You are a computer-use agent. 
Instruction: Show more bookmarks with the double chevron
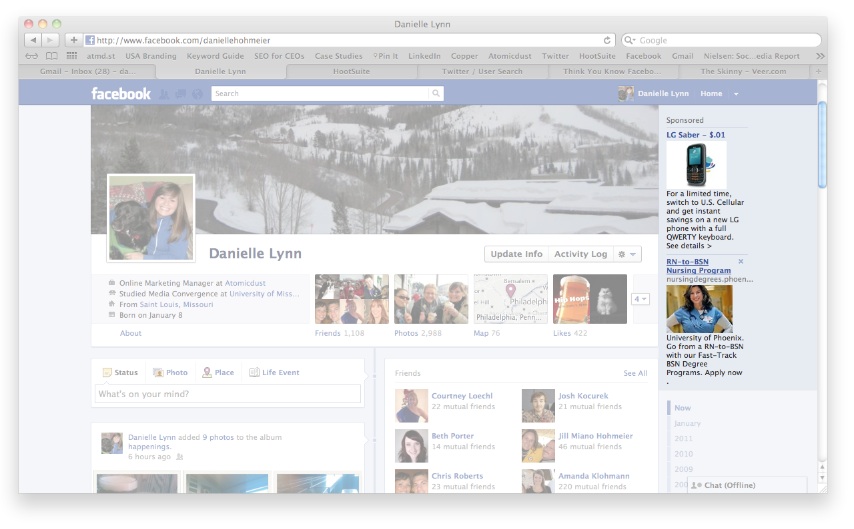point(820,56)
